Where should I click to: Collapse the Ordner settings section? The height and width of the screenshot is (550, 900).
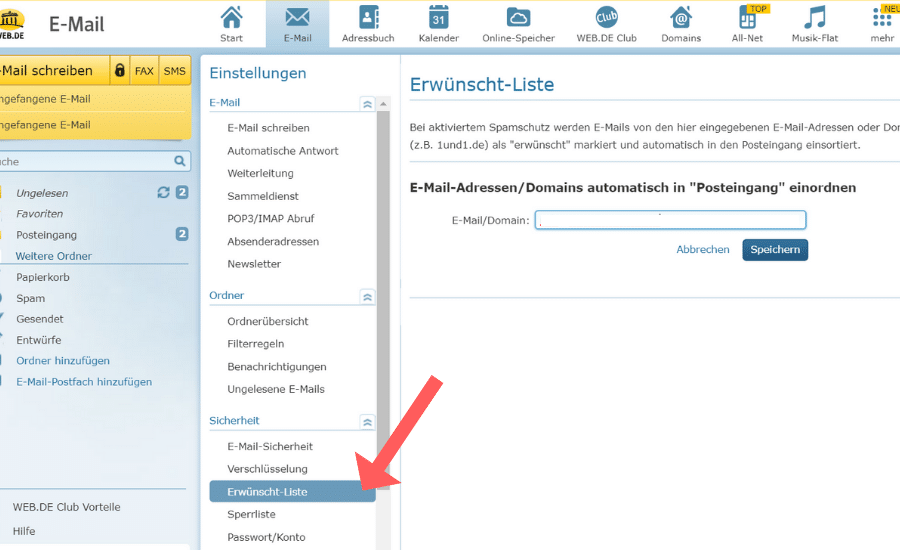point(367,296)
